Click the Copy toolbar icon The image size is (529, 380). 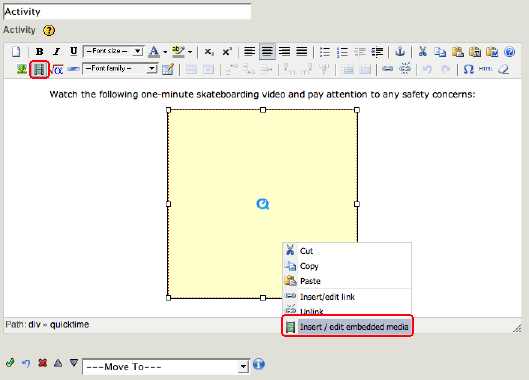pos(440,52)
